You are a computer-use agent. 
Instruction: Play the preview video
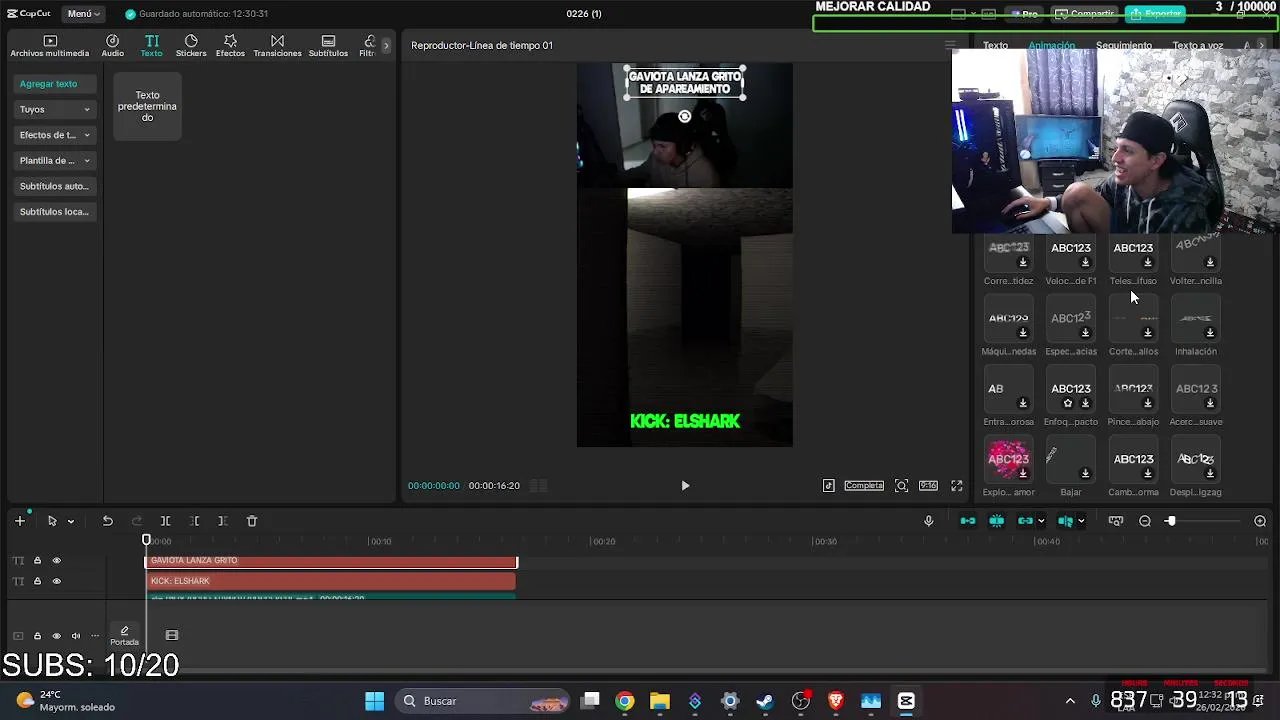685,486
